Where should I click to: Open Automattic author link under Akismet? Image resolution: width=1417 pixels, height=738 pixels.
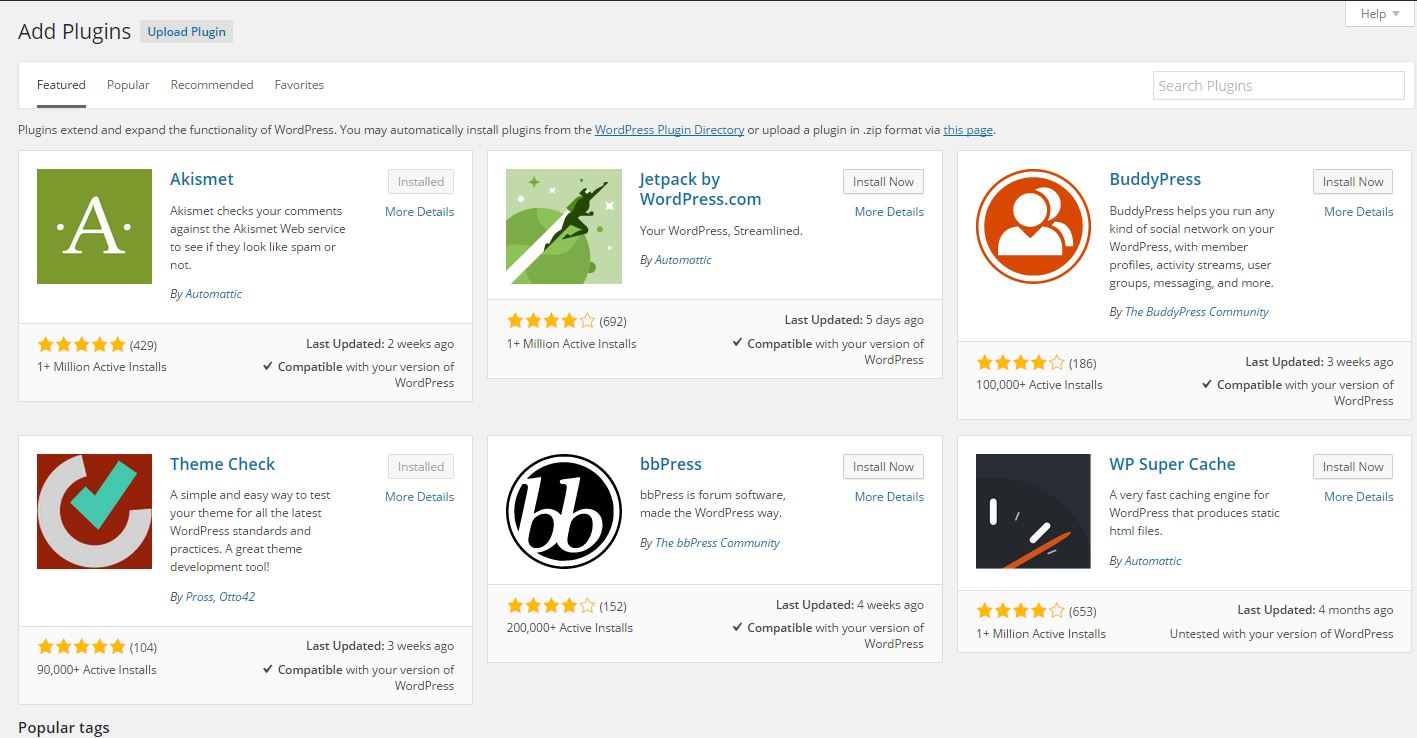tap(214, 294)
